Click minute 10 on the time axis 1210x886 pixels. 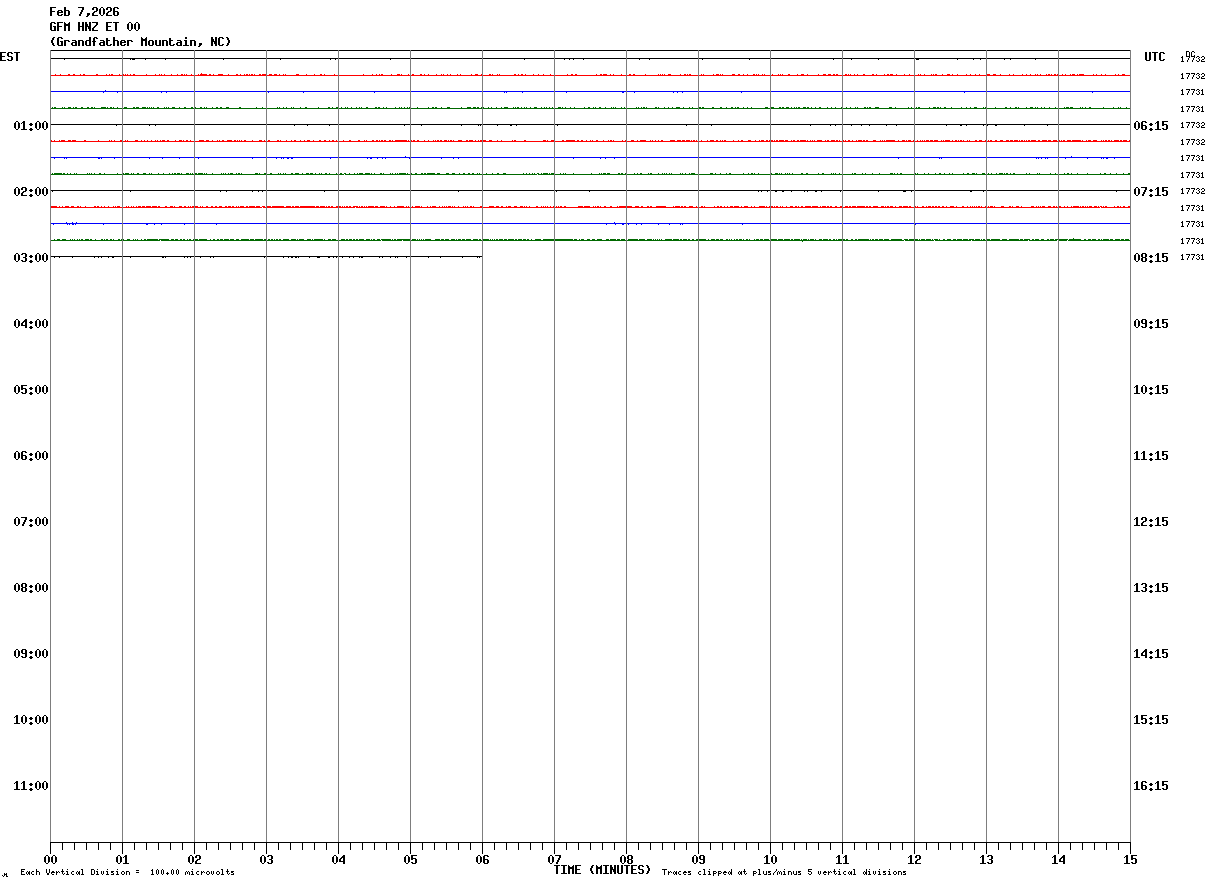click(x=770, y=859)
